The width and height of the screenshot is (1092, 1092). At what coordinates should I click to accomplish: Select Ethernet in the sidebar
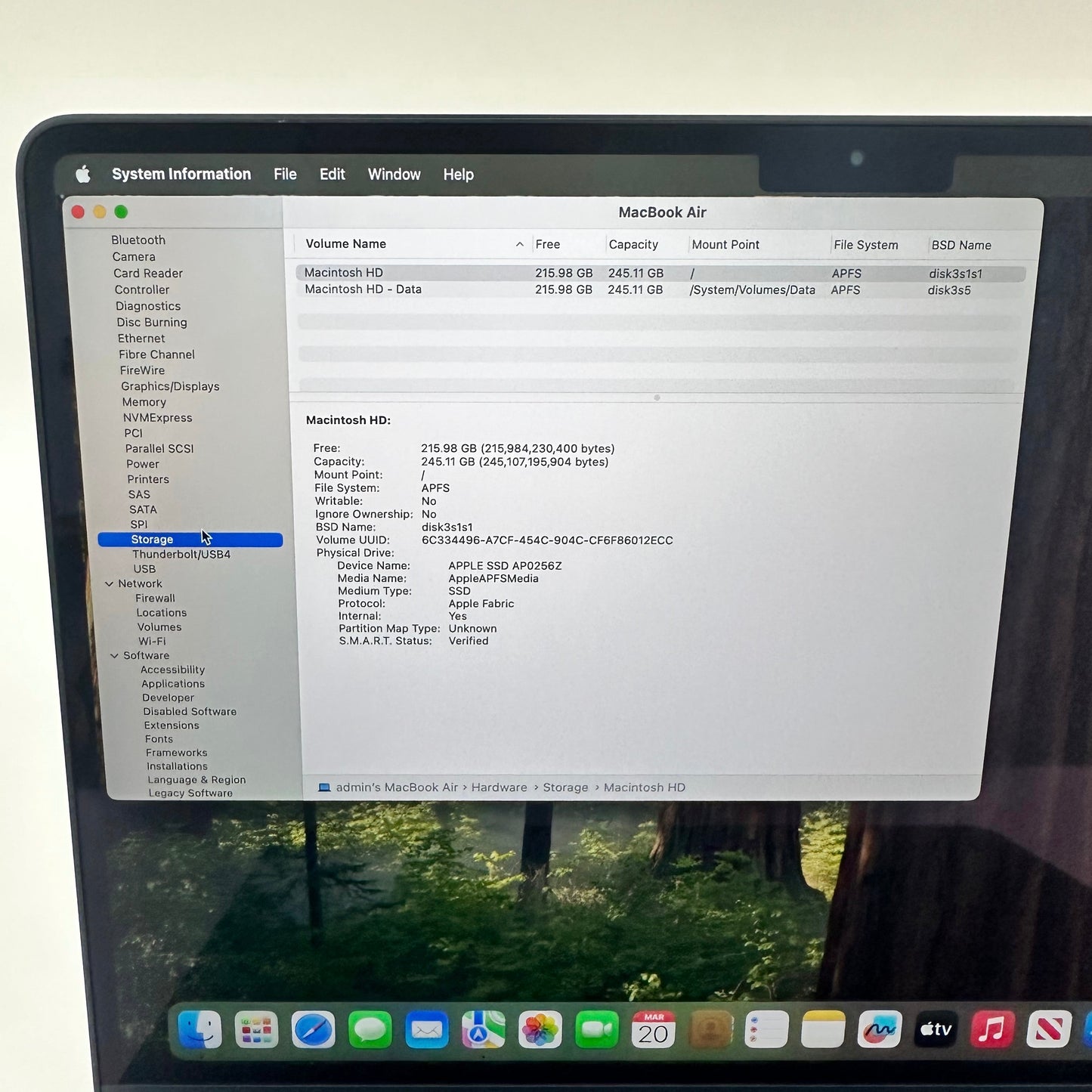tap(141, 339)
